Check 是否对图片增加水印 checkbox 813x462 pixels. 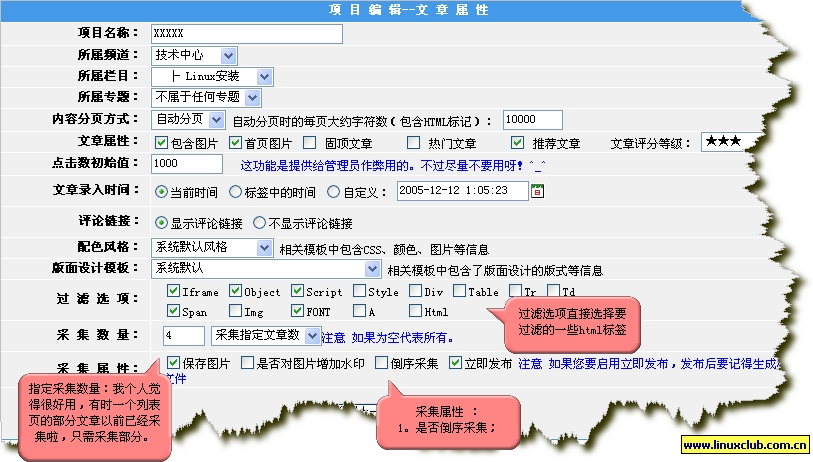point(247,362)
